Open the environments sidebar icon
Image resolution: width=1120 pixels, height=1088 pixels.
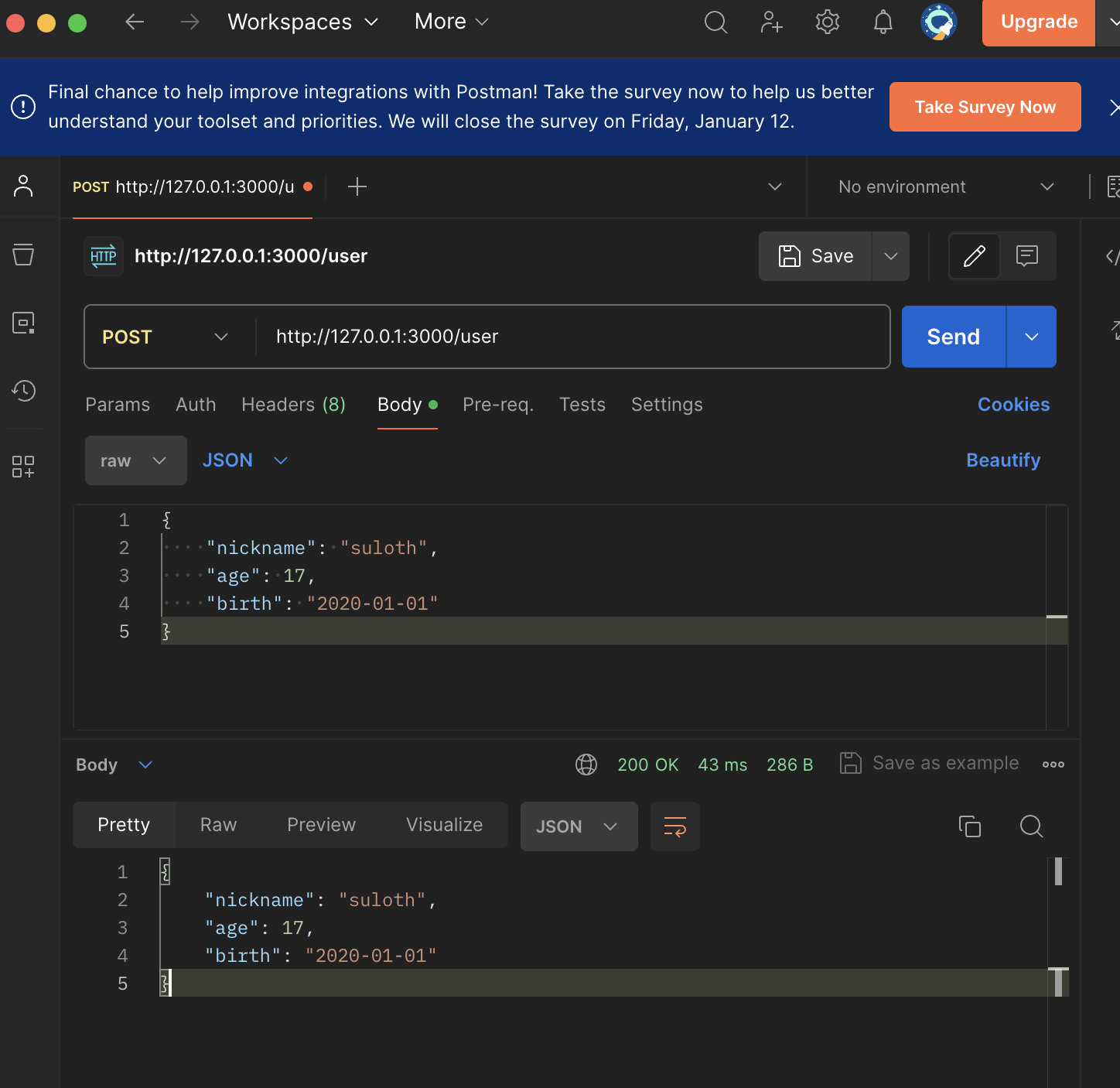coord(23,323)
